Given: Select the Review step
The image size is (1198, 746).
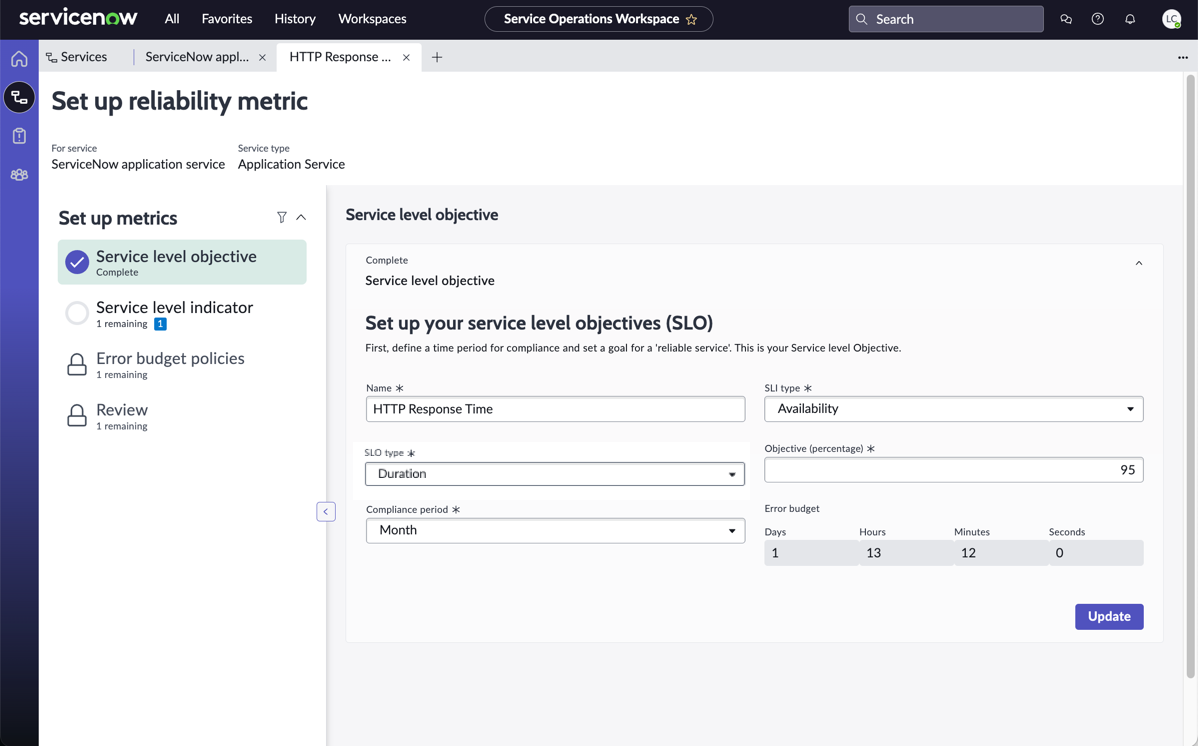Looking at the screenshot, I should pos(182,416).
